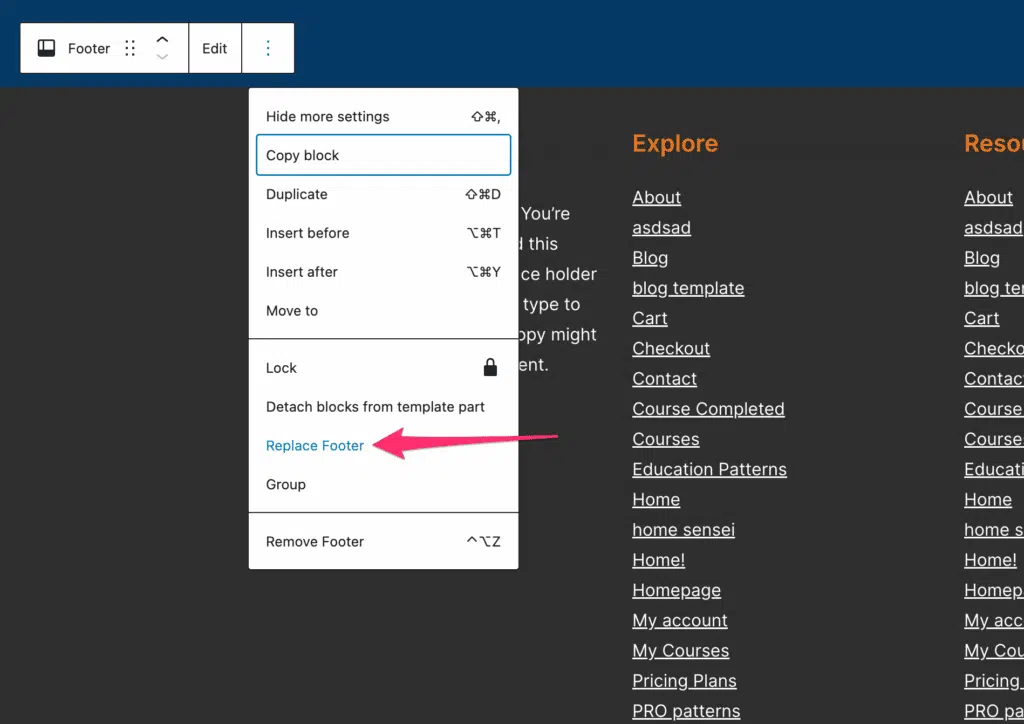This screenshot has width=1024, height=724.
Task: Select Detach blocks from template part
Action: point(376,407)
